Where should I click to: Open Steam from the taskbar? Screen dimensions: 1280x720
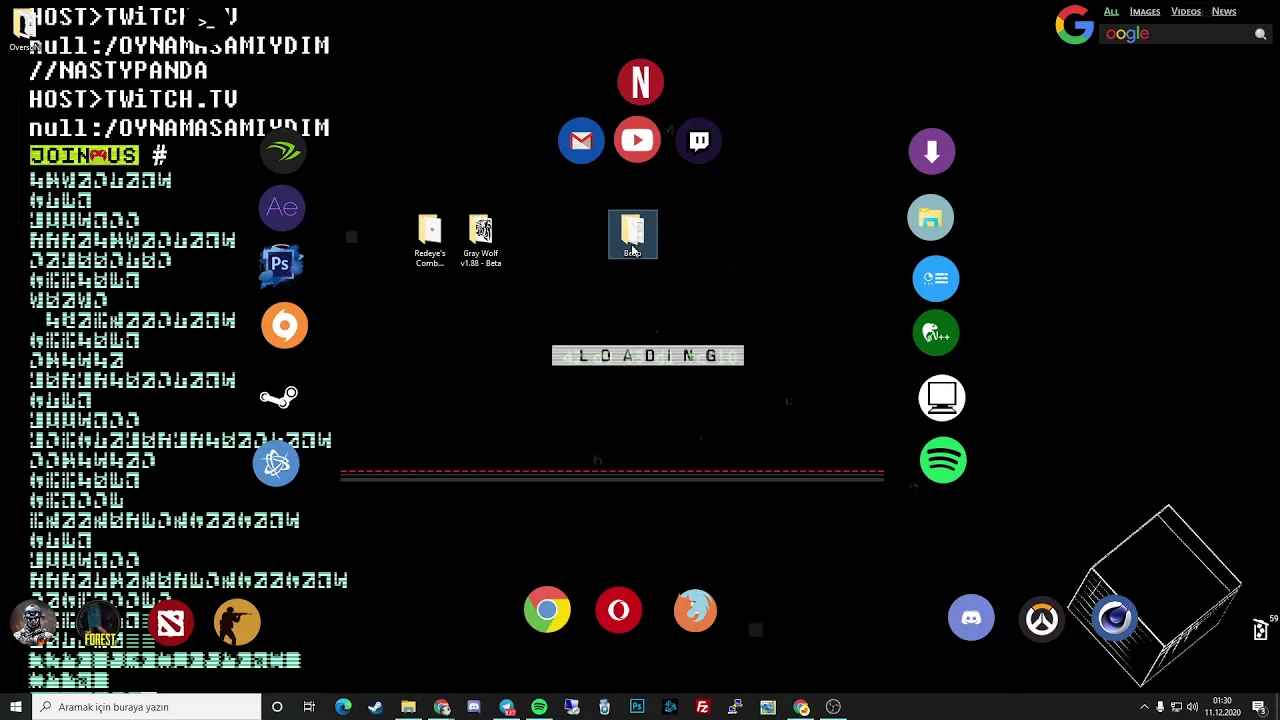pos(375,707)
